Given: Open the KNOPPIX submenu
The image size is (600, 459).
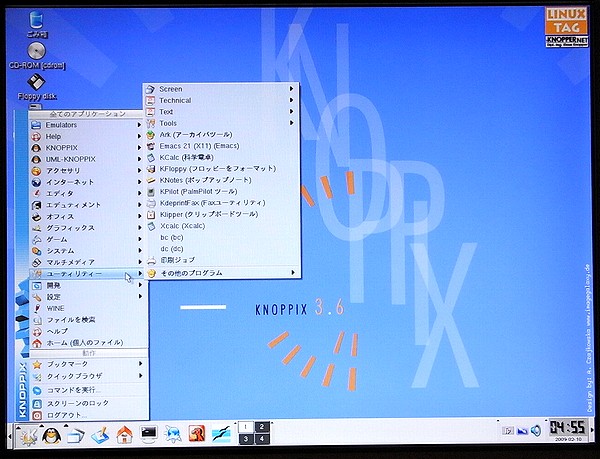Looking at the screenshot, I should click(87, 148).
